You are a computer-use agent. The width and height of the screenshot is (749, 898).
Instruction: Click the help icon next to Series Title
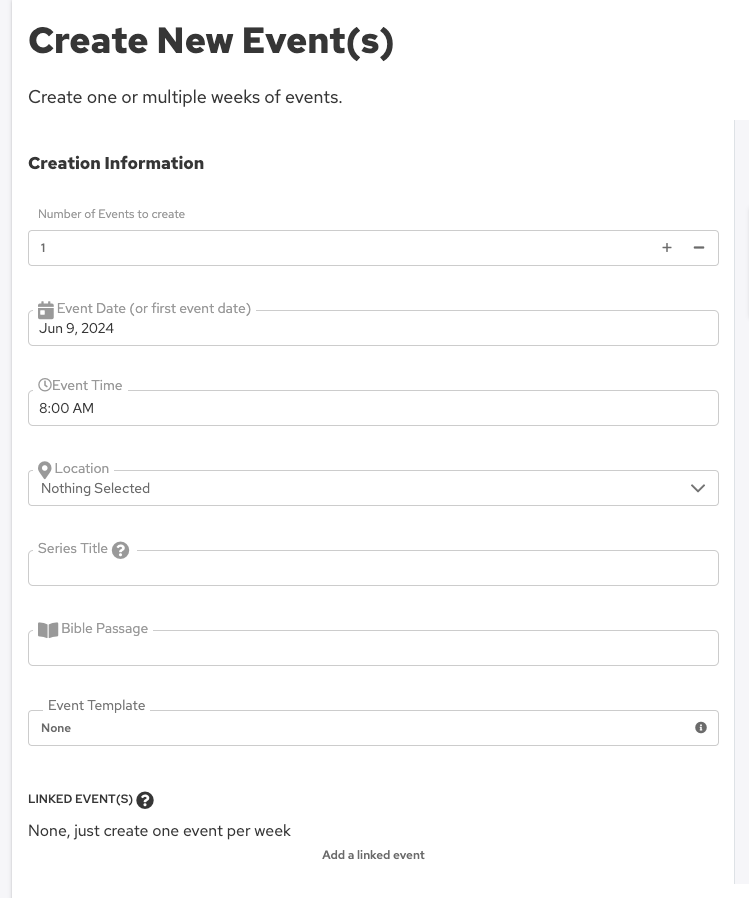point(121,550)
